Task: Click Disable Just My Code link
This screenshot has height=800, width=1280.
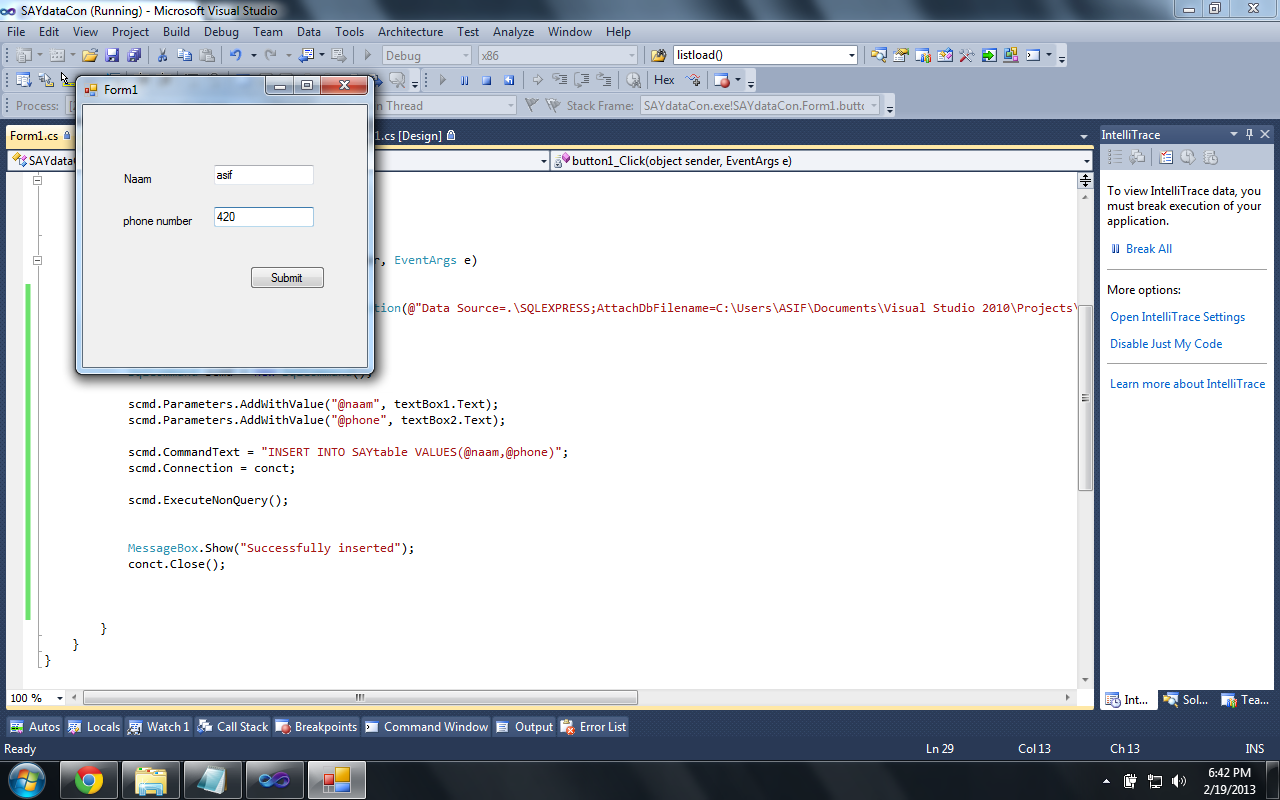Action: point(1166,344)
